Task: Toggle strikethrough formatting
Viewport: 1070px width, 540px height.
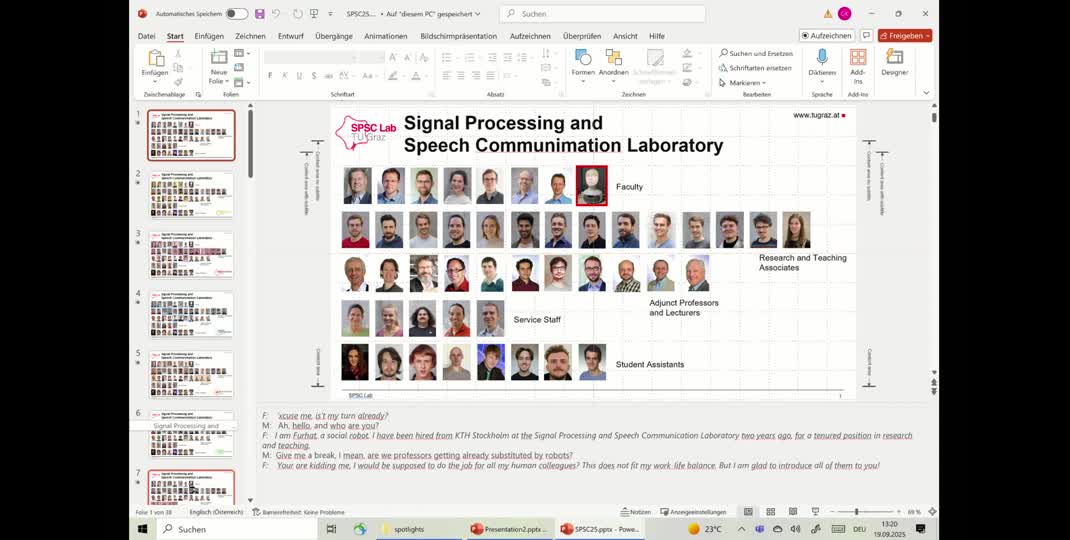Action: (328, 76)
